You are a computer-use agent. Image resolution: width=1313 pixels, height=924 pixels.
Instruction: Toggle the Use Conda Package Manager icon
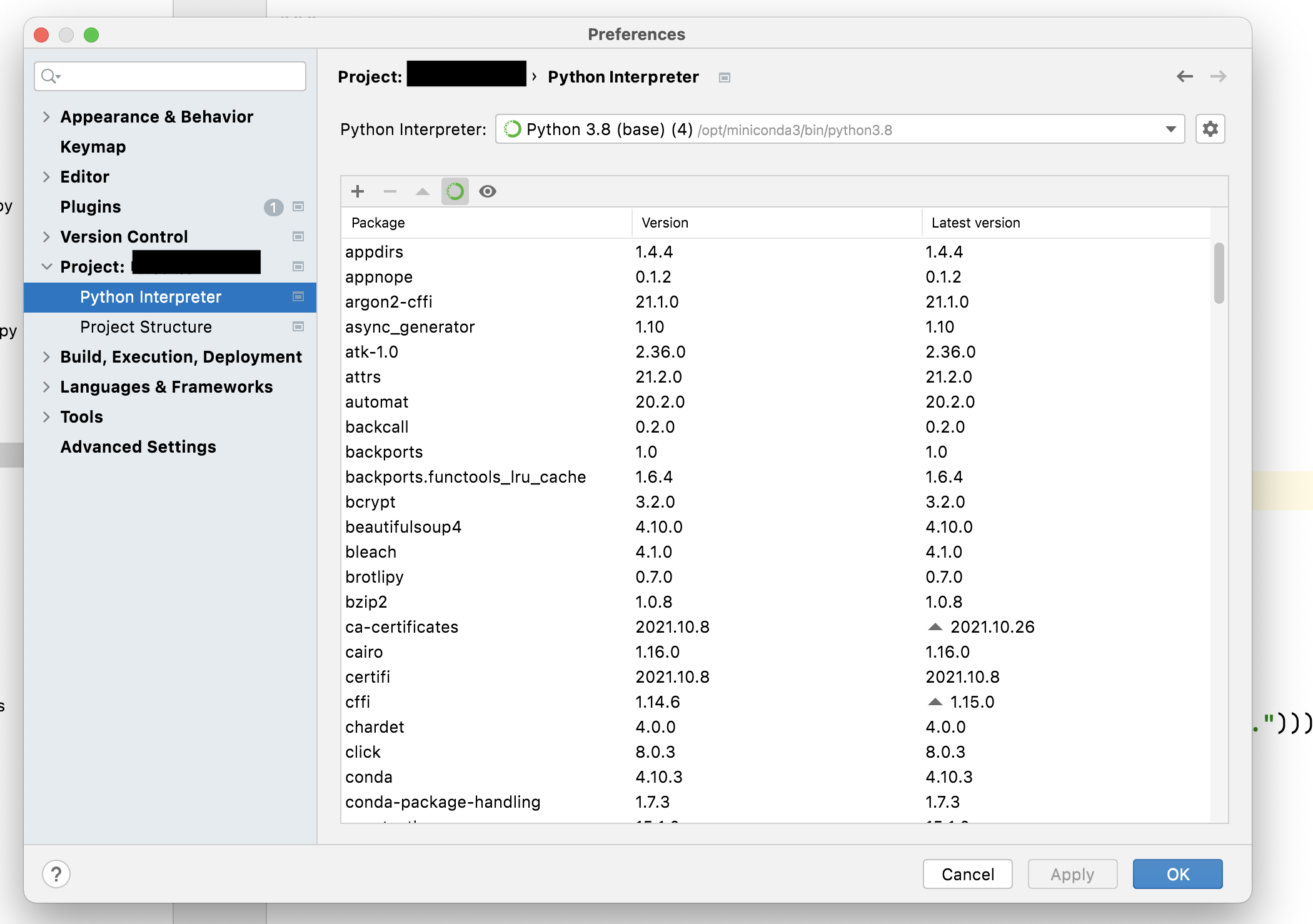point(455,191)
